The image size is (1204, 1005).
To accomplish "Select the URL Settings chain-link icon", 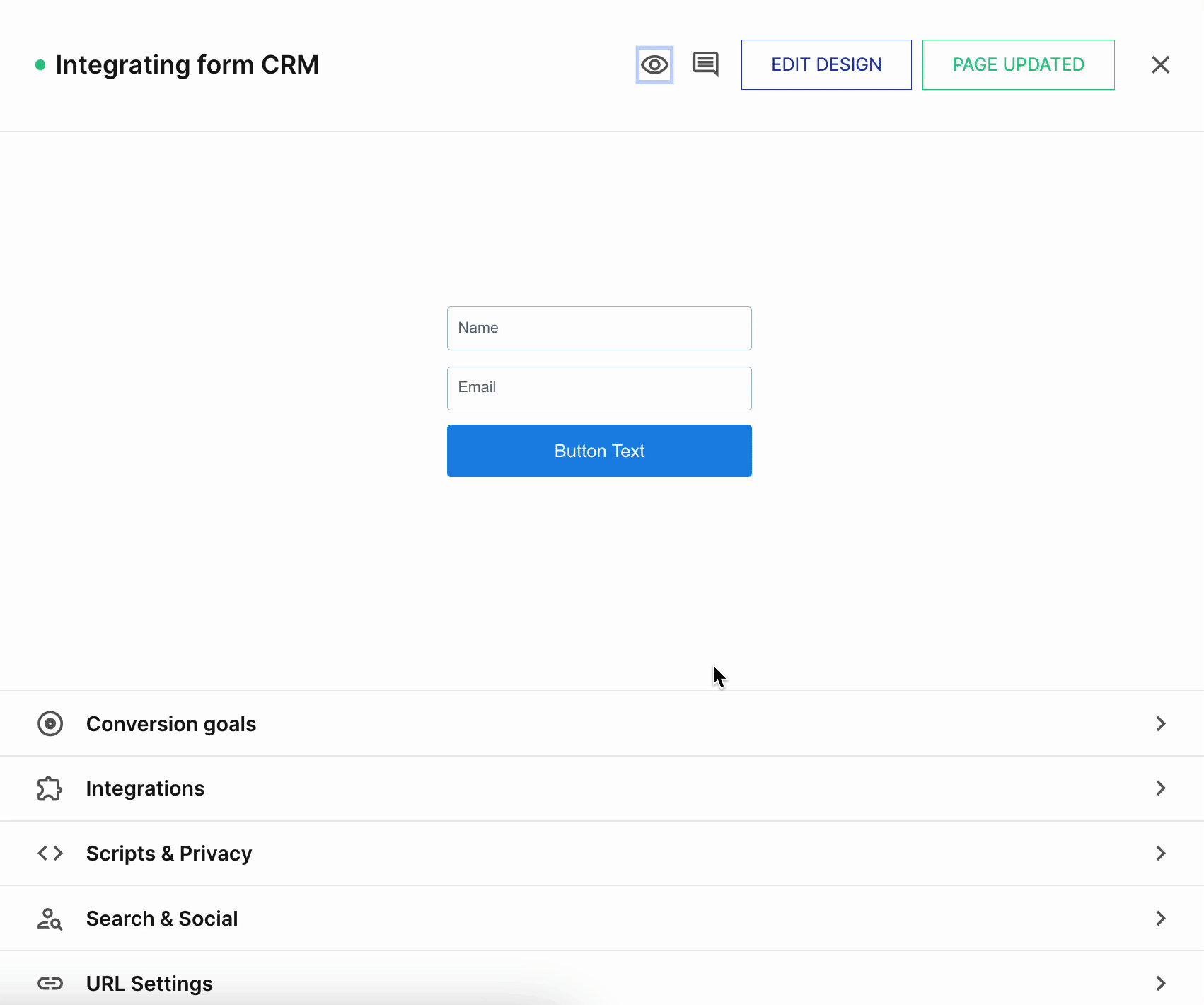I will click(50, 983).
